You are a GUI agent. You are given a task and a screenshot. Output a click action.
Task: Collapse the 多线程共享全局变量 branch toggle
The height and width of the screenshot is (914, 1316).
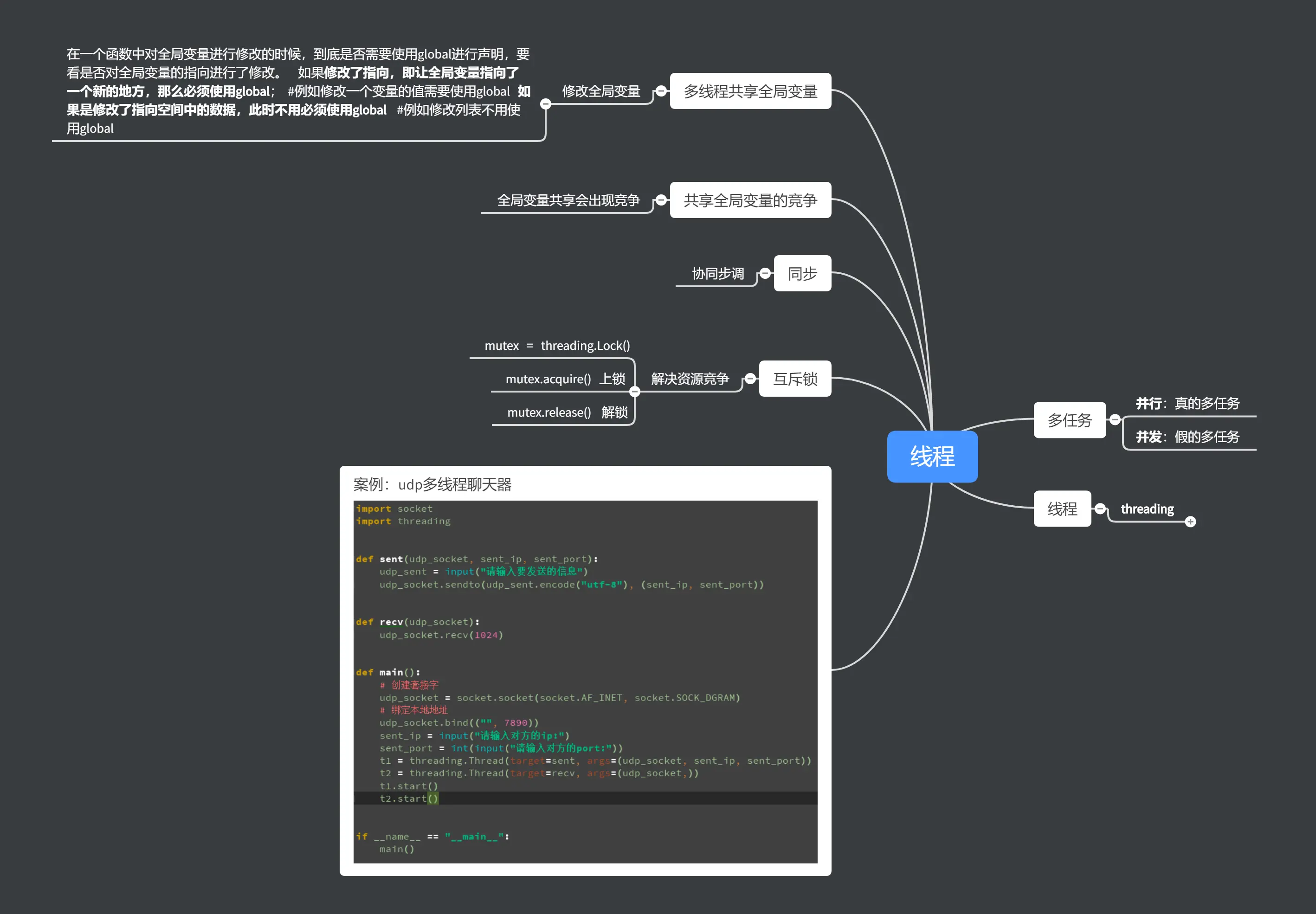pyautogui.click(x=661, y=91)
